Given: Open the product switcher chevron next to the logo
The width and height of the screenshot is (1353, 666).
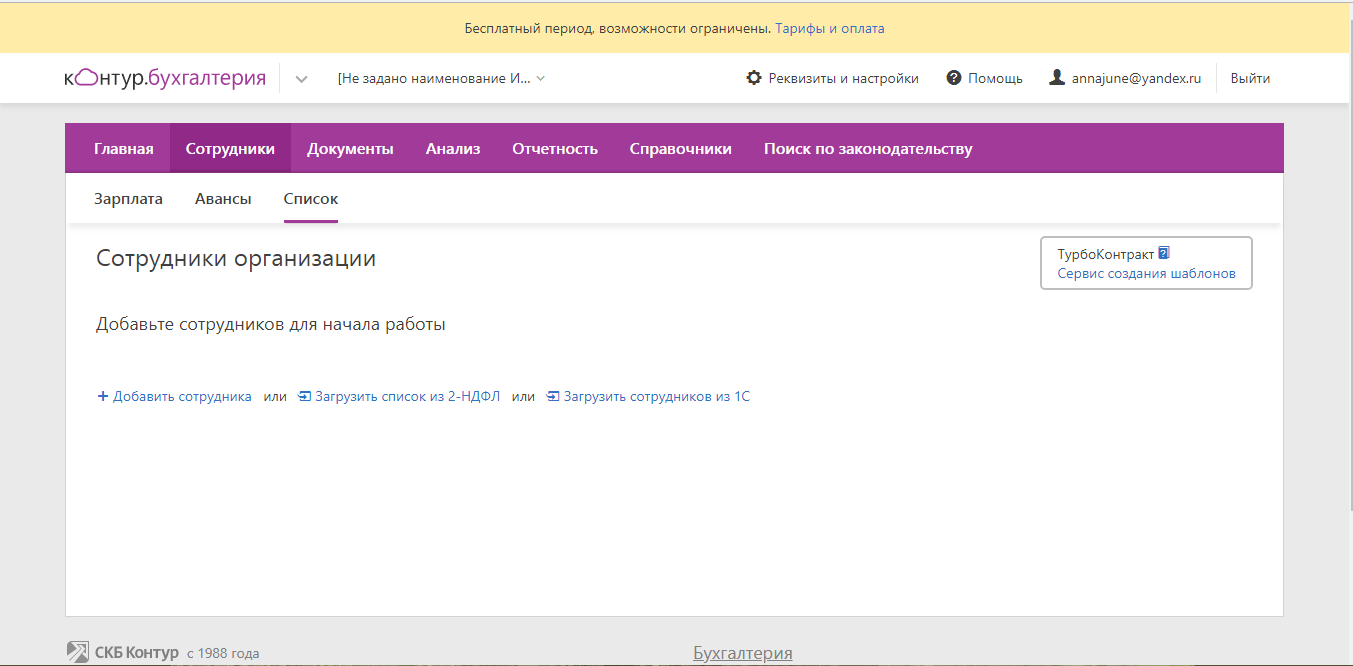Looking at the screenshot, I should [301, 79].
